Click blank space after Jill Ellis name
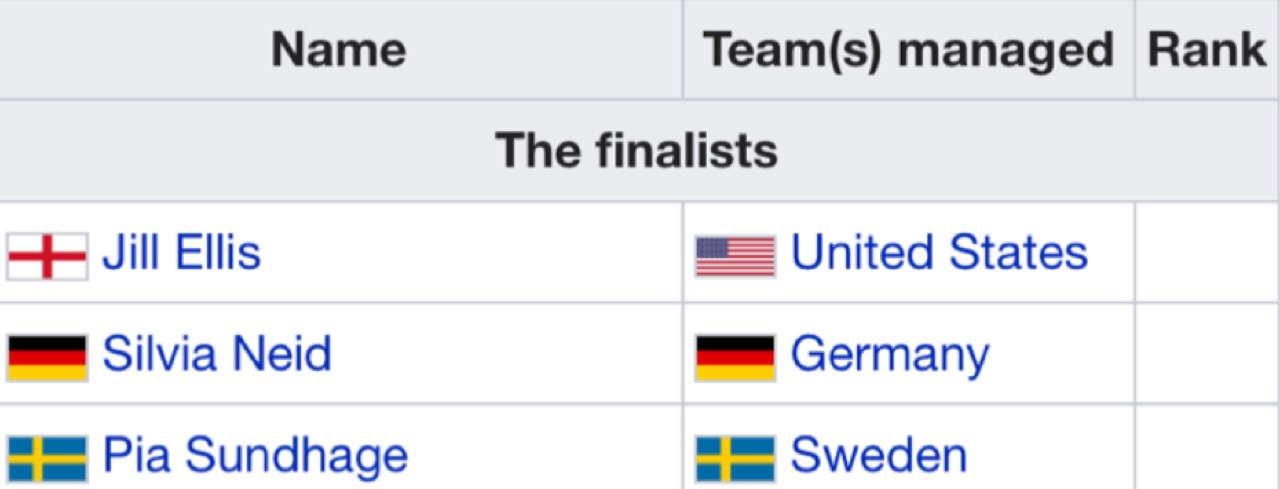Image resolution: width=1280 pixels, height=489 pixels. [x=470, y=252]
